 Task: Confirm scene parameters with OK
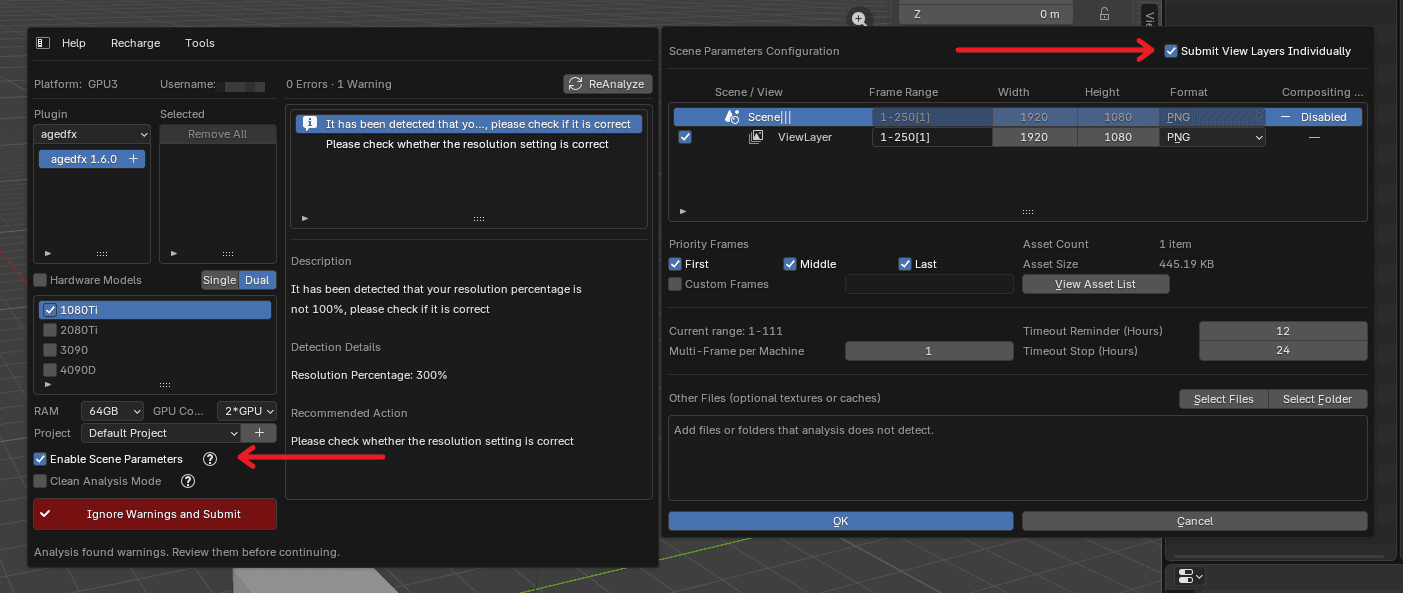point(841,521)
